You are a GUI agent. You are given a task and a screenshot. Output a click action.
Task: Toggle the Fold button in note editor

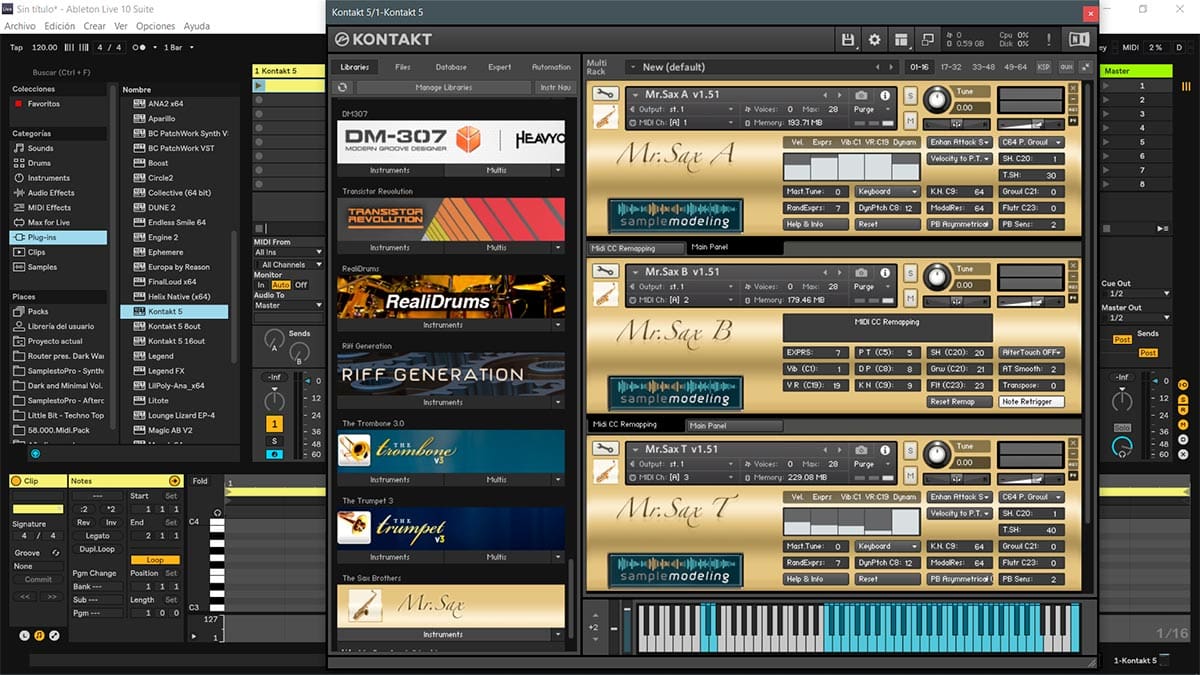(x=200, y=481)
